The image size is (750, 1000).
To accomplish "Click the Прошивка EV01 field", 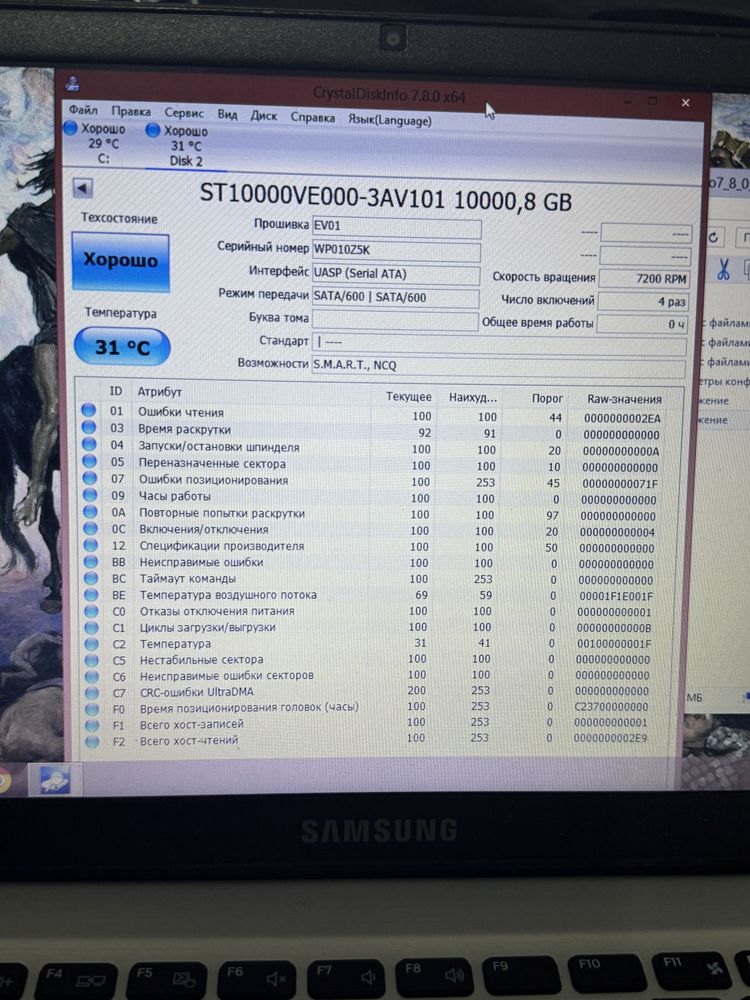I will point(396,226).
